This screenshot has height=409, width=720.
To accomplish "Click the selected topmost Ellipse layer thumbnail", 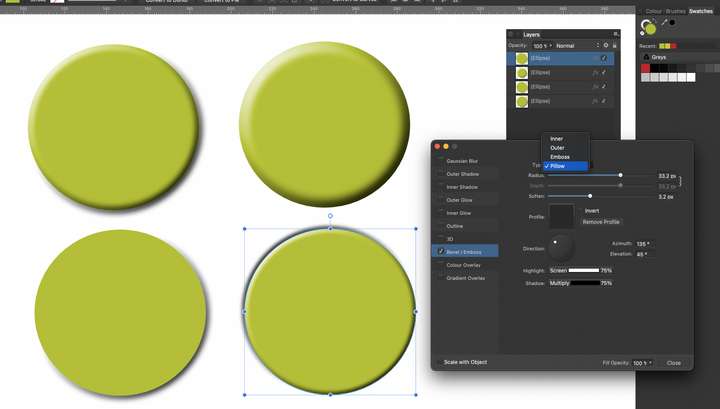I will tap(522, 58).
